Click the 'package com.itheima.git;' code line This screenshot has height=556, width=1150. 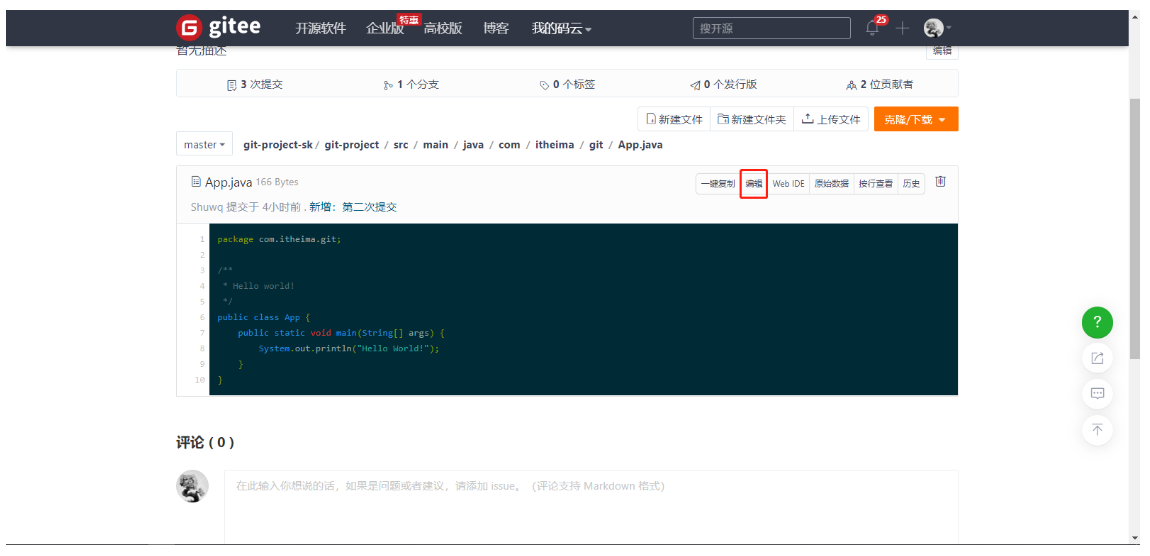point(279,239)
